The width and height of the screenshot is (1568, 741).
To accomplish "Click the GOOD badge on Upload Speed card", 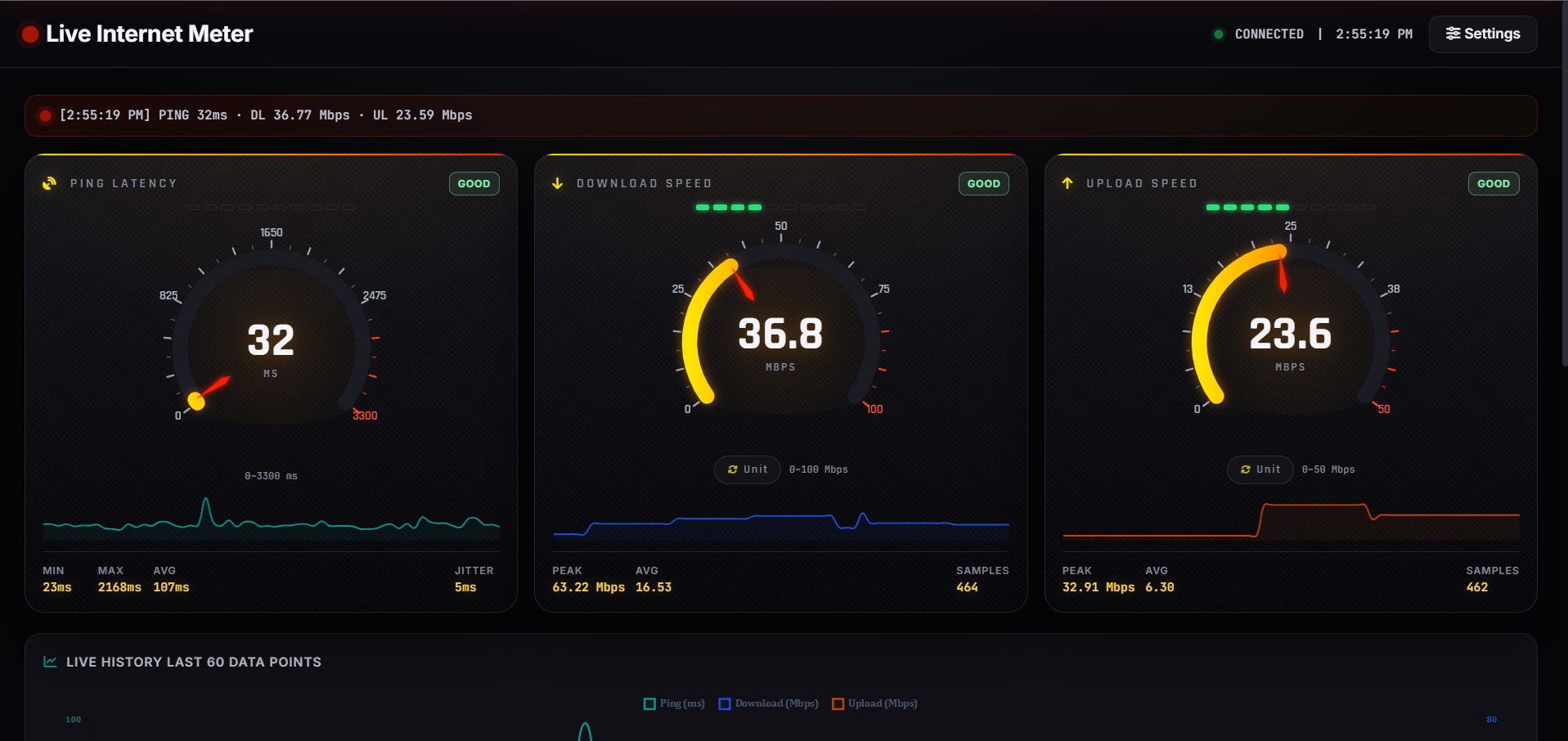I will point(1494,184).
